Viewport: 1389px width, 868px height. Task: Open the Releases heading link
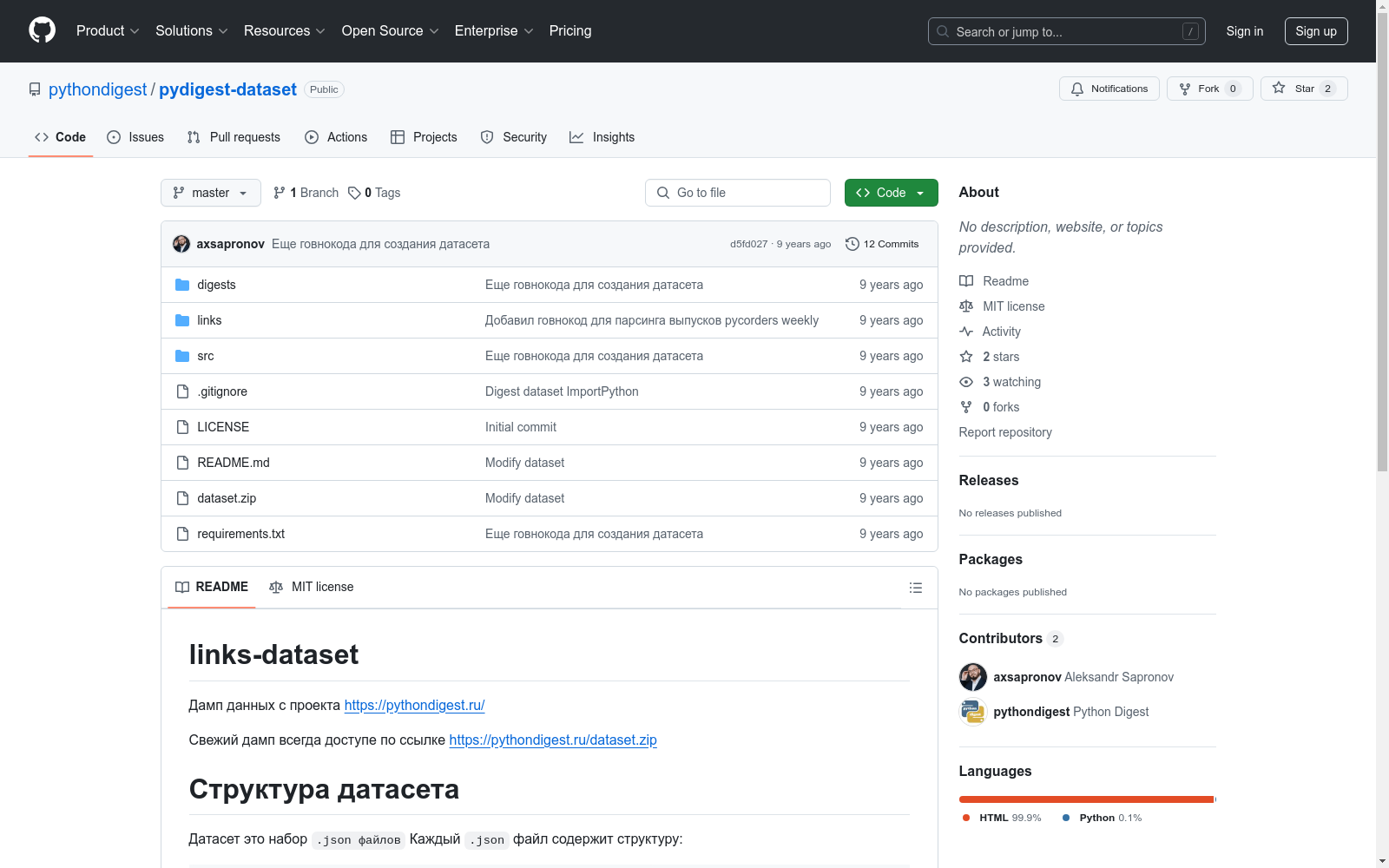(989, 480)
